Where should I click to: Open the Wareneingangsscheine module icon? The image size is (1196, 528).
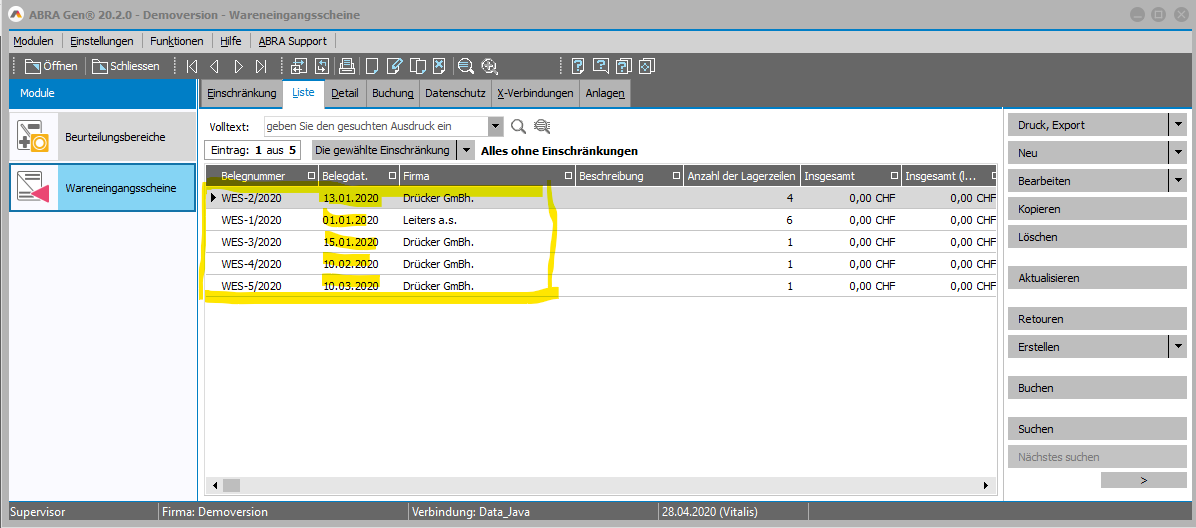[34, 188]
